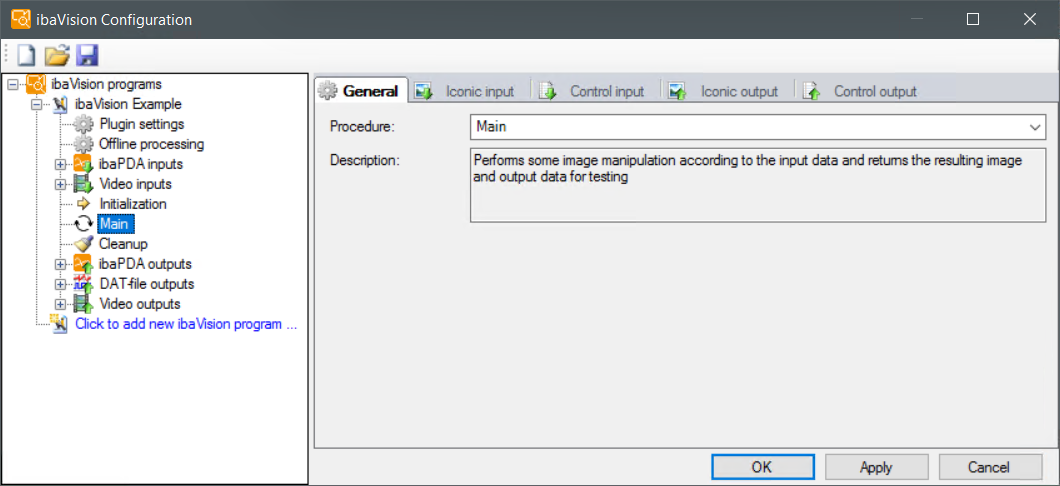The width and height of the screenshot is (1060, 486).
Task: Click the Offline processing gear icon
Action: pos(83,144)
